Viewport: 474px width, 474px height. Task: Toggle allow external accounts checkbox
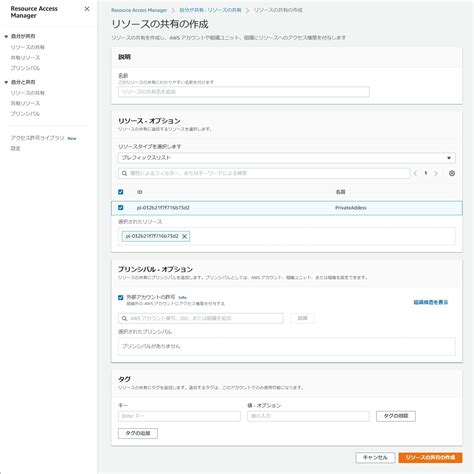coord(121,297)
